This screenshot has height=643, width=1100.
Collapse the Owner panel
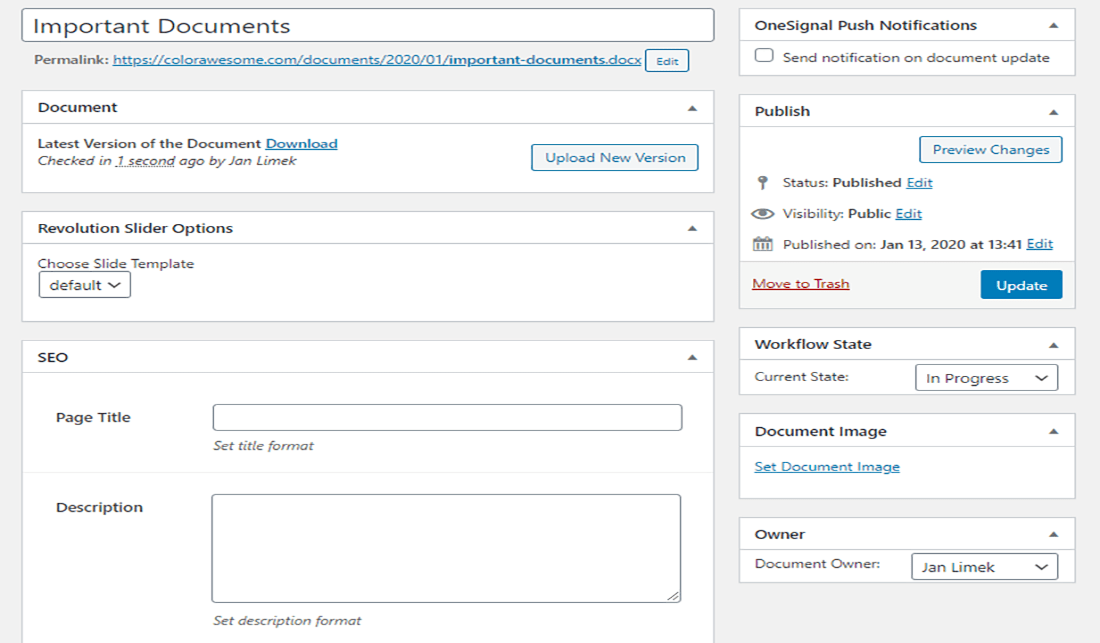pos(1055,533)
